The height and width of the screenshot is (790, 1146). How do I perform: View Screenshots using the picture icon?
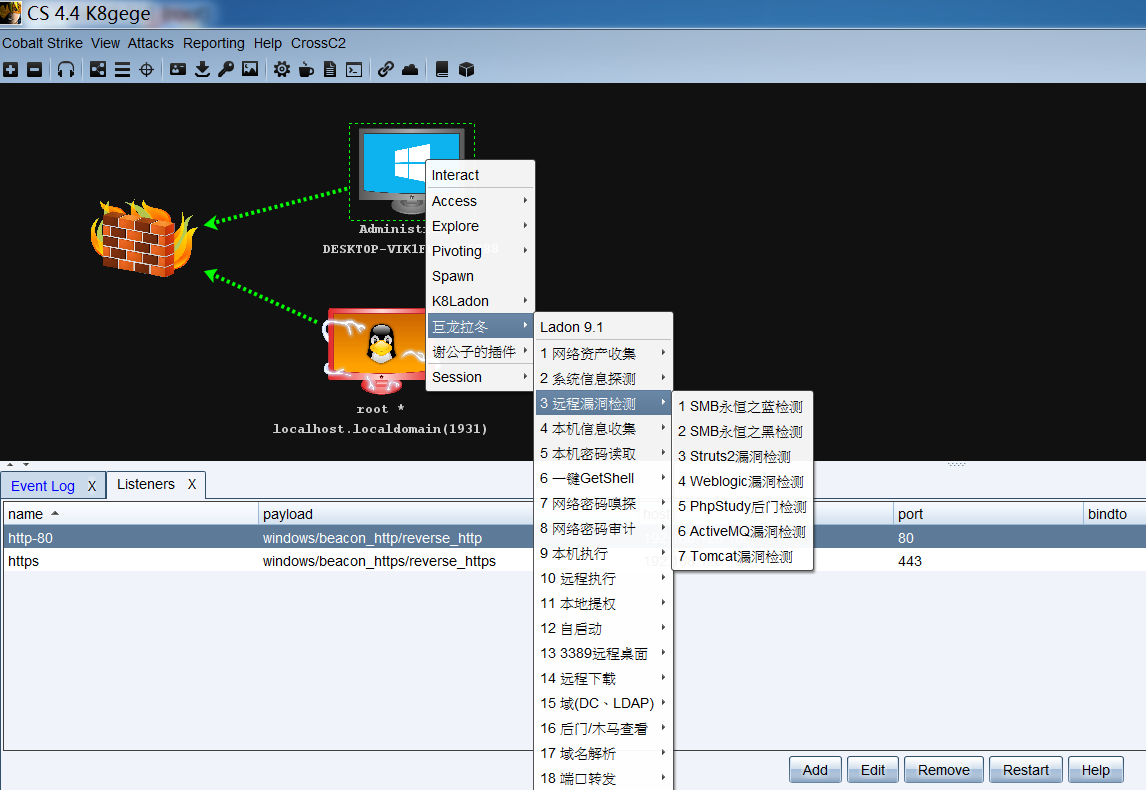(250, 69)
